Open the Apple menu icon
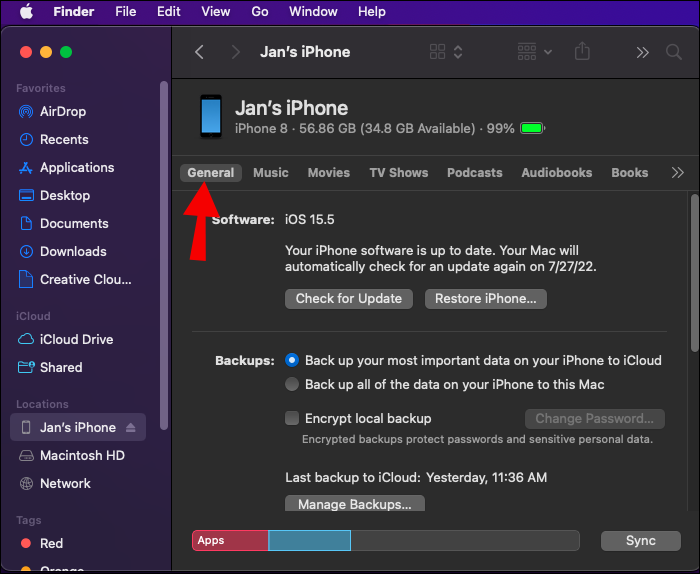The width and height of the screenshot is (700, 574). (26, 12)
